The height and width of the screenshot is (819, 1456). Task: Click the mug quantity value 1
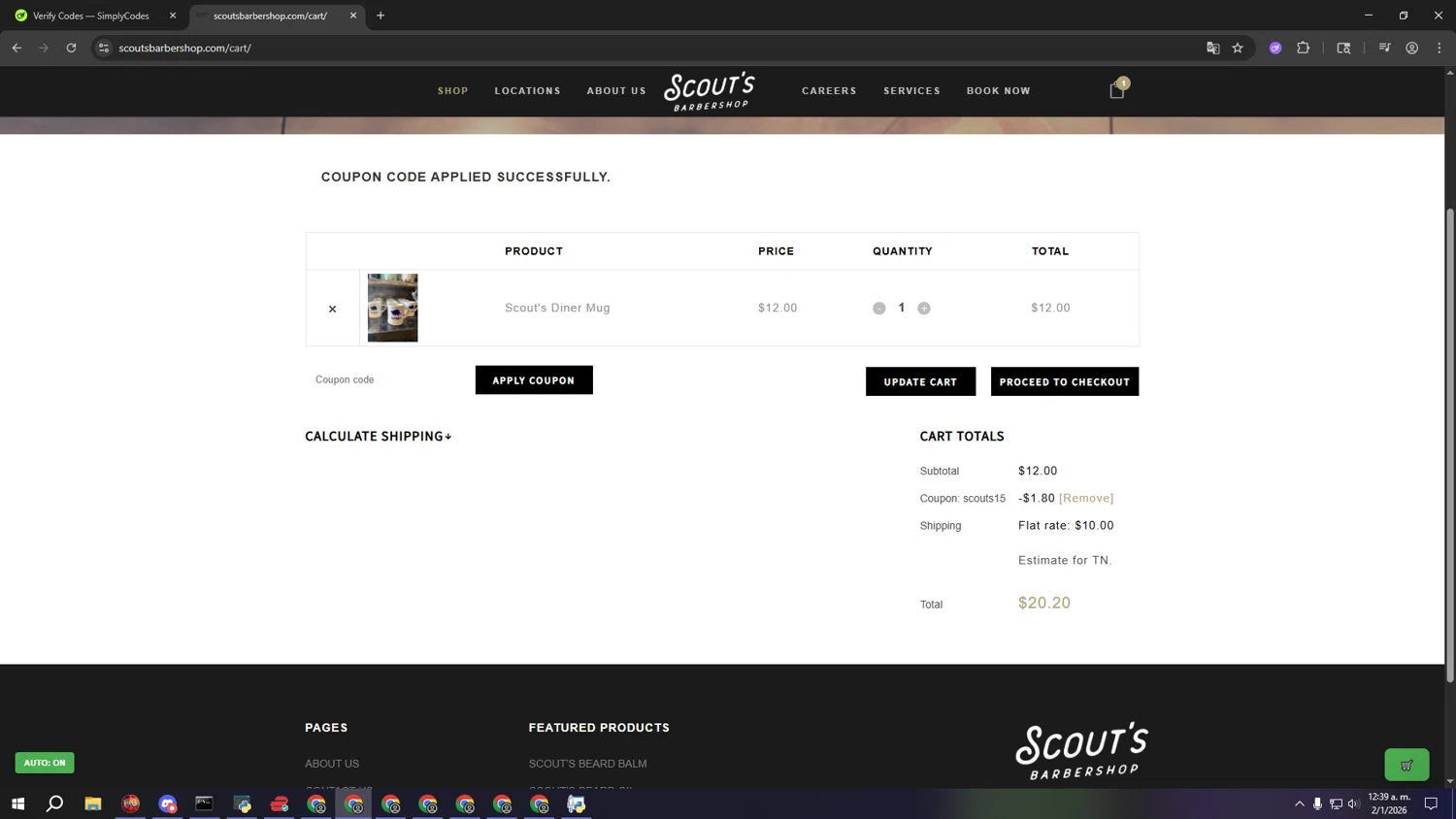(x=902, y=308)
